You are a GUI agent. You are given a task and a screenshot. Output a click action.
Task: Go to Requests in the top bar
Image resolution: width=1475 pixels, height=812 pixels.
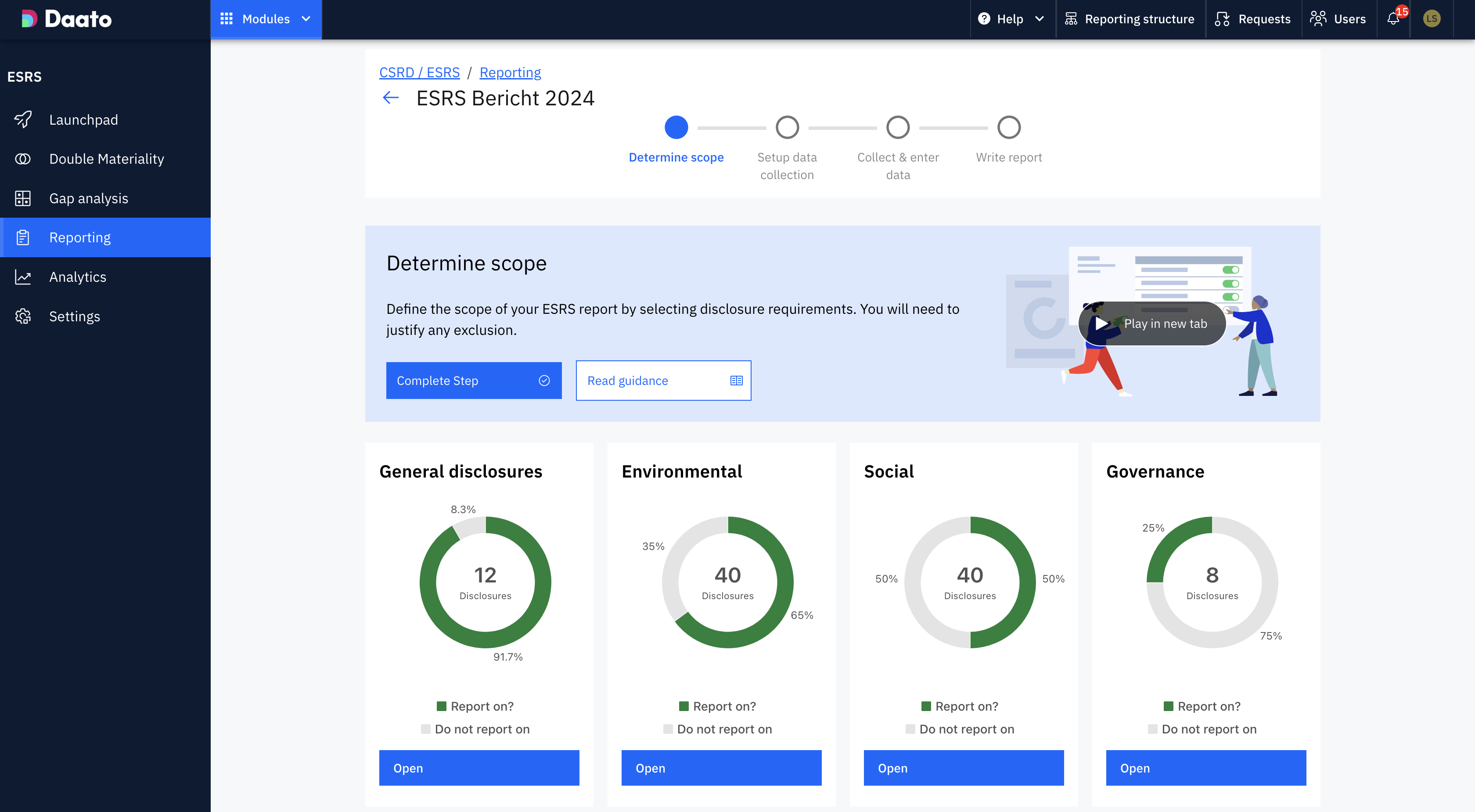1253,19
